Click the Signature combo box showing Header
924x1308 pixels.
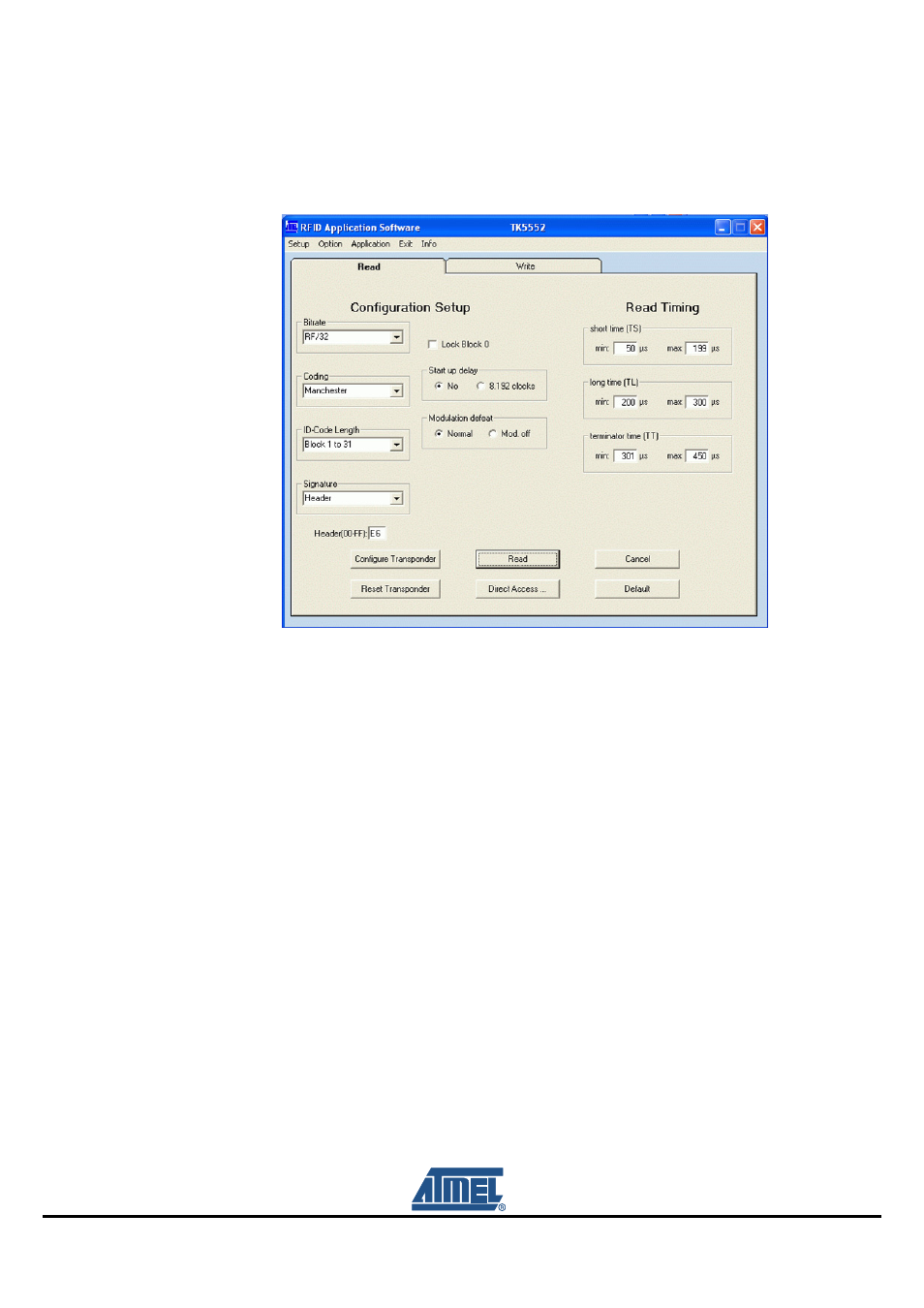353,498
